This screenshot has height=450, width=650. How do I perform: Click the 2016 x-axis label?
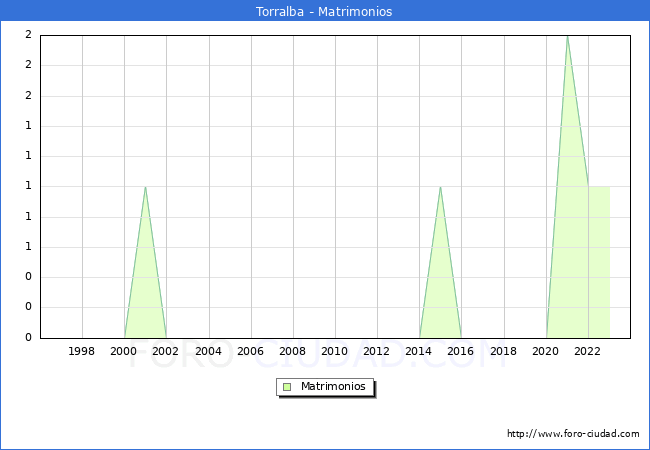[x=461, y=351]
